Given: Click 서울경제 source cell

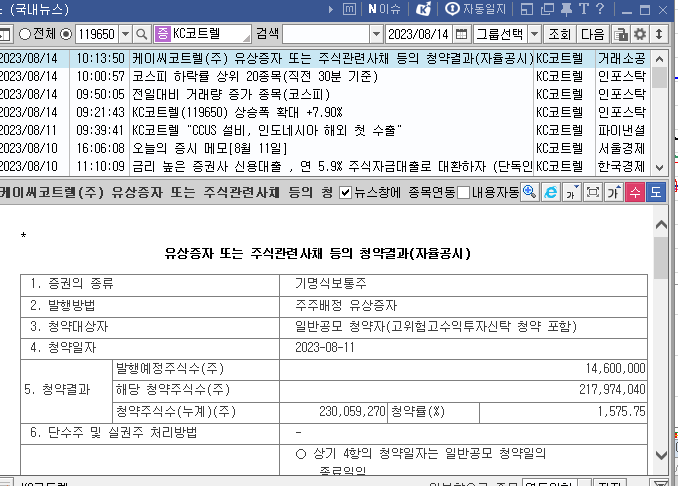Looking at the screenshot, I should (622, 148).
